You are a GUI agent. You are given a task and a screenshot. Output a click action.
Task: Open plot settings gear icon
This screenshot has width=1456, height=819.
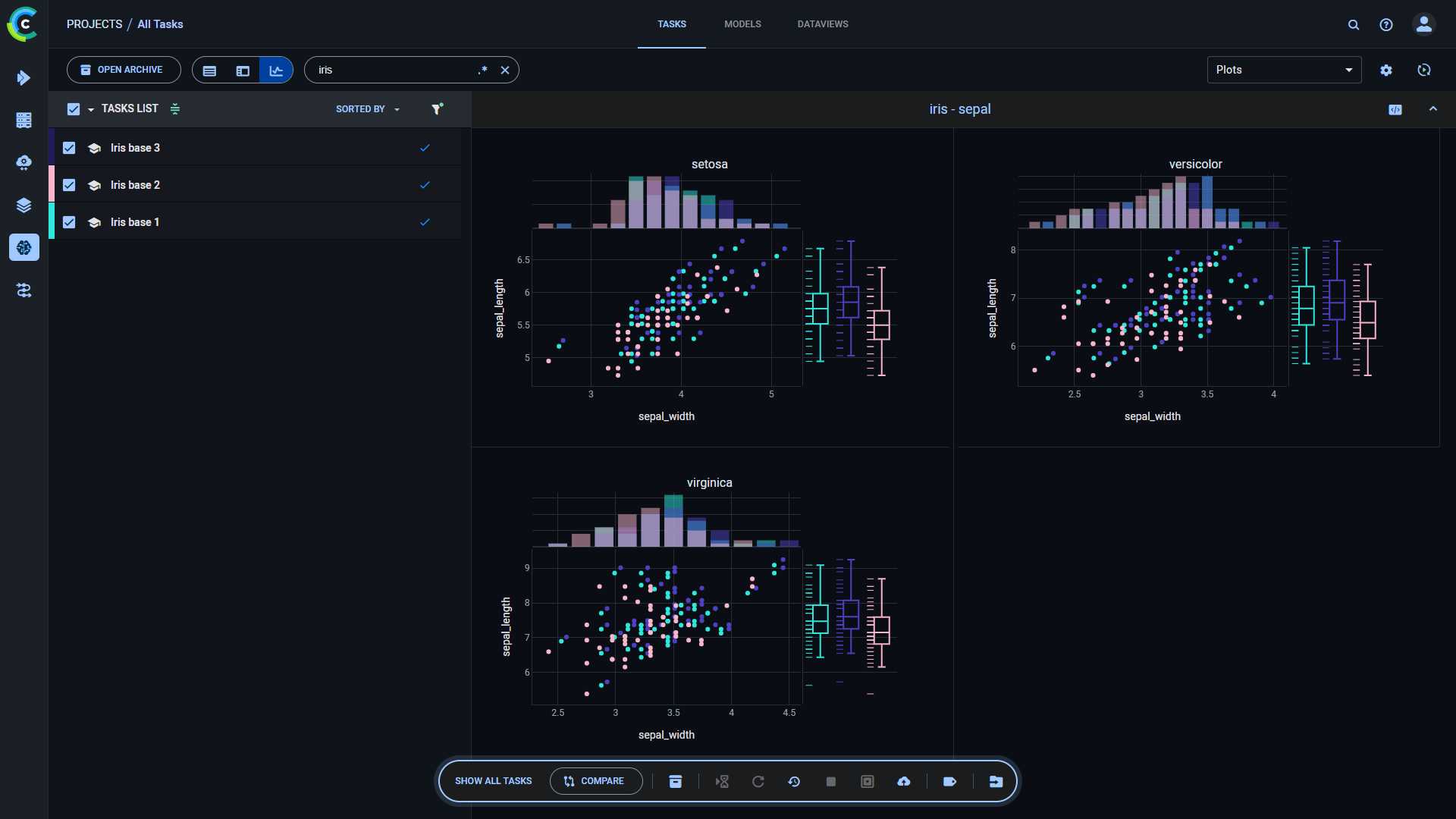(x=1386, y=70)
